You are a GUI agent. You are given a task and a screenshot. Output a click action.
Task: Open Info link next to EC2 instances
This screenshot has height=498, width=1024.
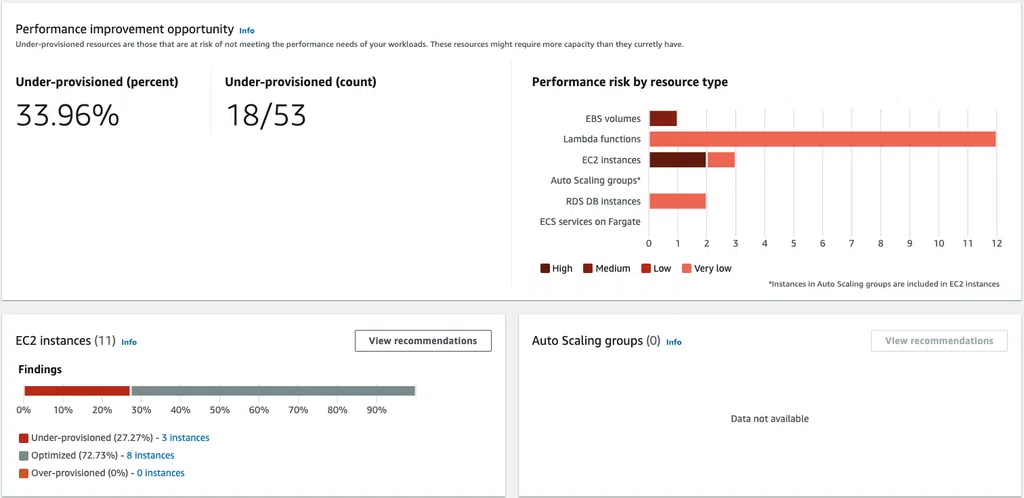[x=129, y=342]
